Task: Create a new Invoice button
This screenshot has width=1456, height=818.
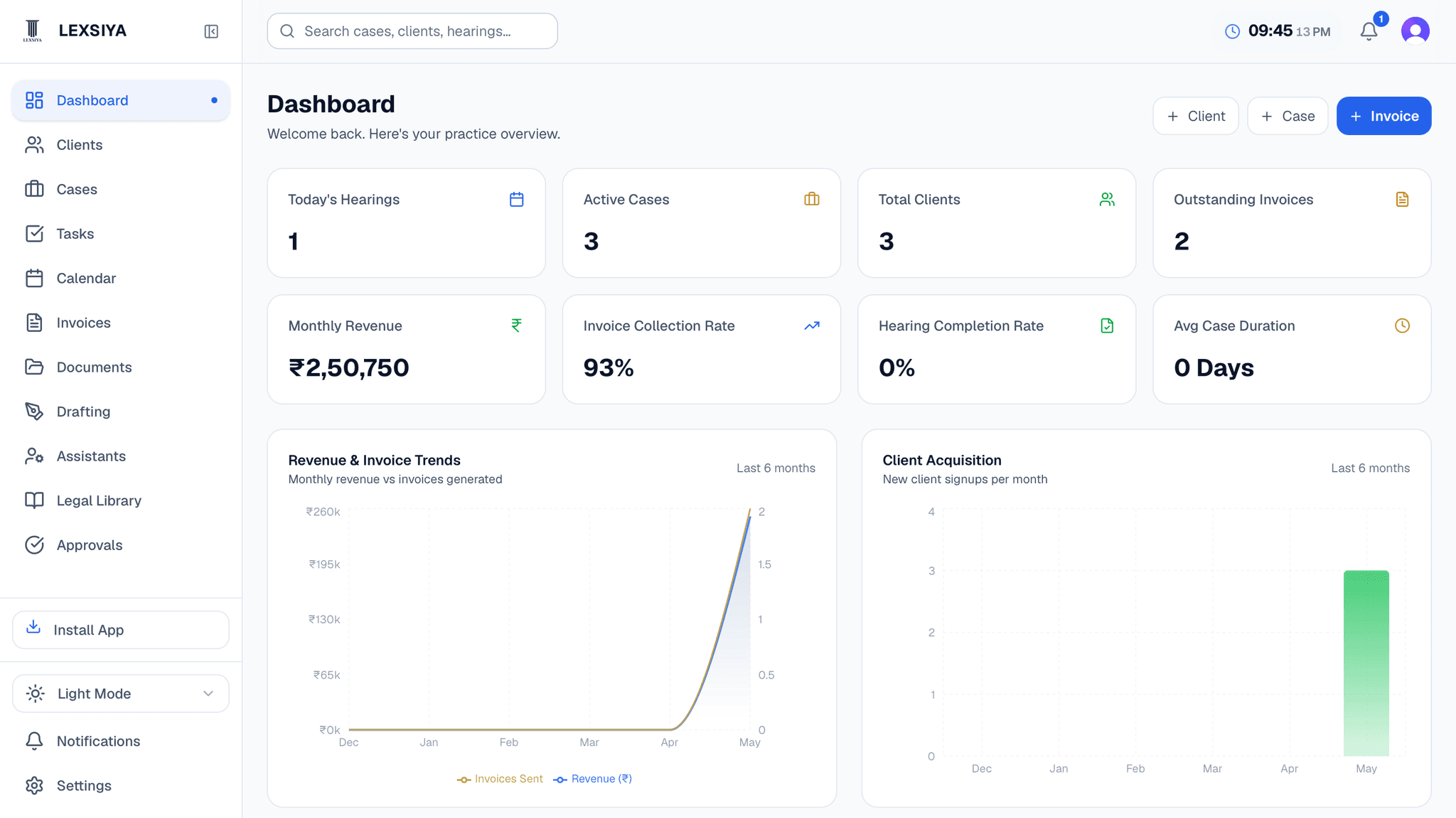Action: pos(1383,116)
